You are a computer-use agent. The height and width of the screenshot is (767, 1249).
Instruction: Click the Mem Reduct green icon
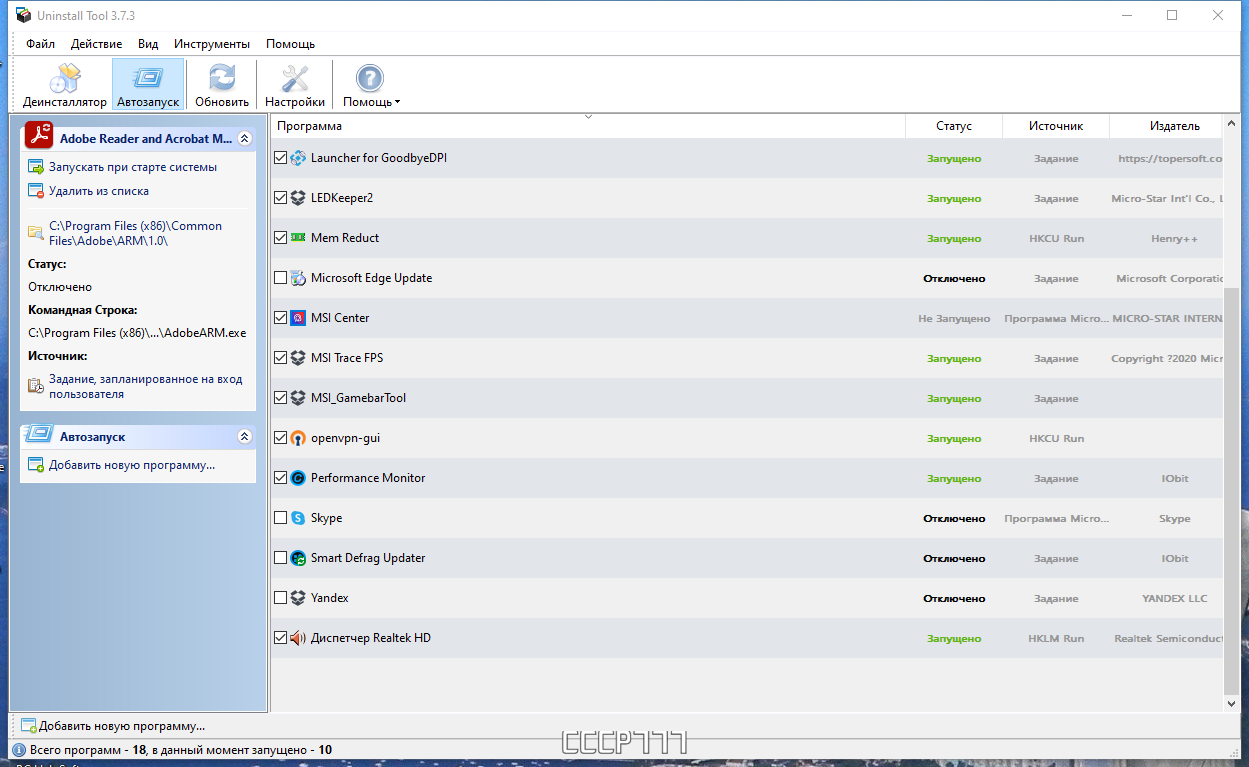click(298, 238)
